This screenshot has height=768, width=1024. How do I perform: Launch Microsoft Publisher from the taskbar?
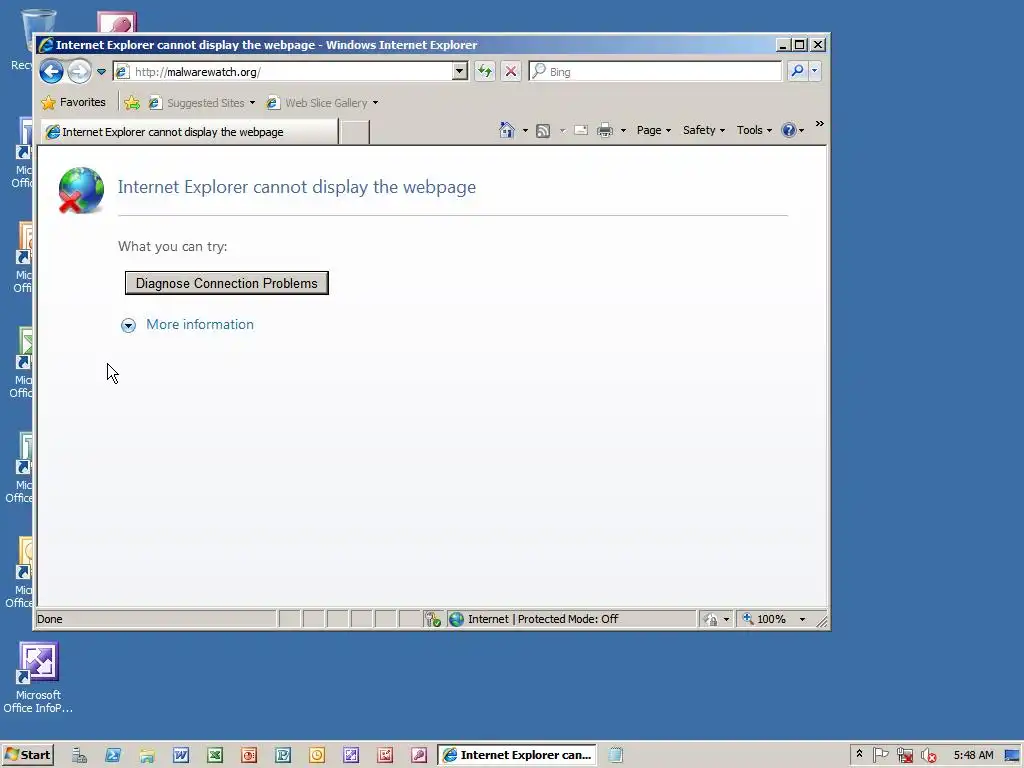point(283,756)
